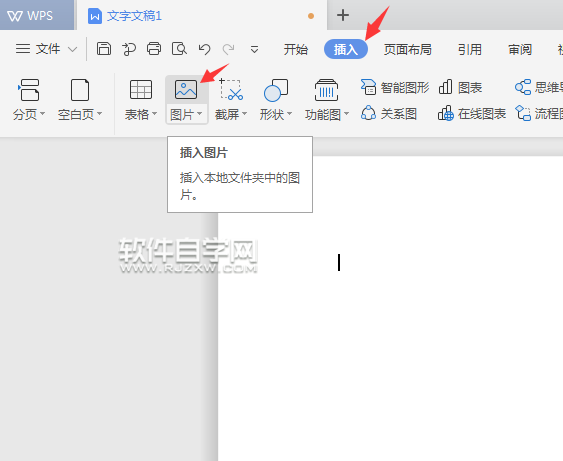Image resolution: width=563 pixels, height=461 pixels.
Task: Expand the 截屏 dropdown arrow
Action: coord(245,114)
